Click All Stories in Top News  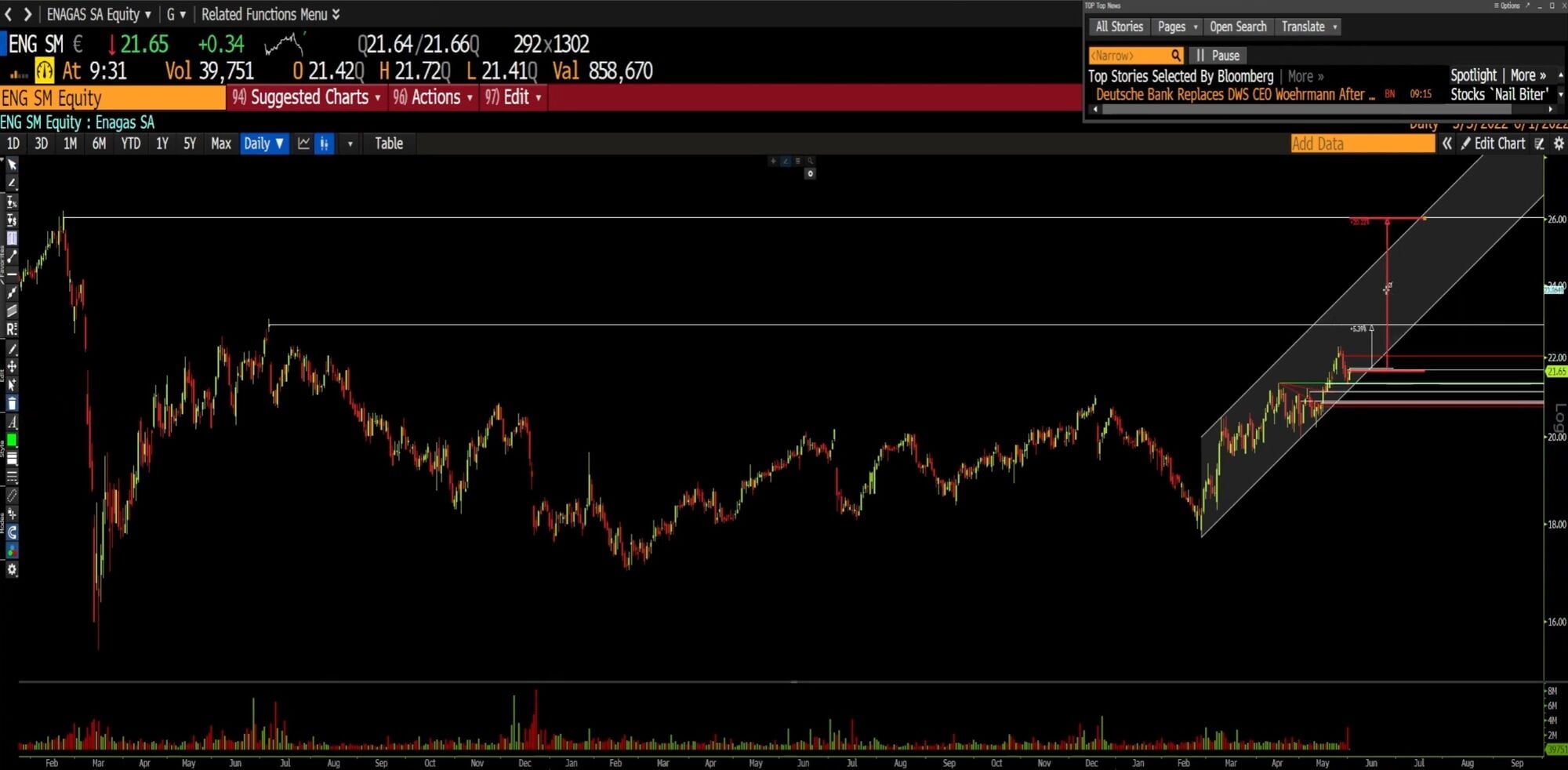pos(1119,27)
